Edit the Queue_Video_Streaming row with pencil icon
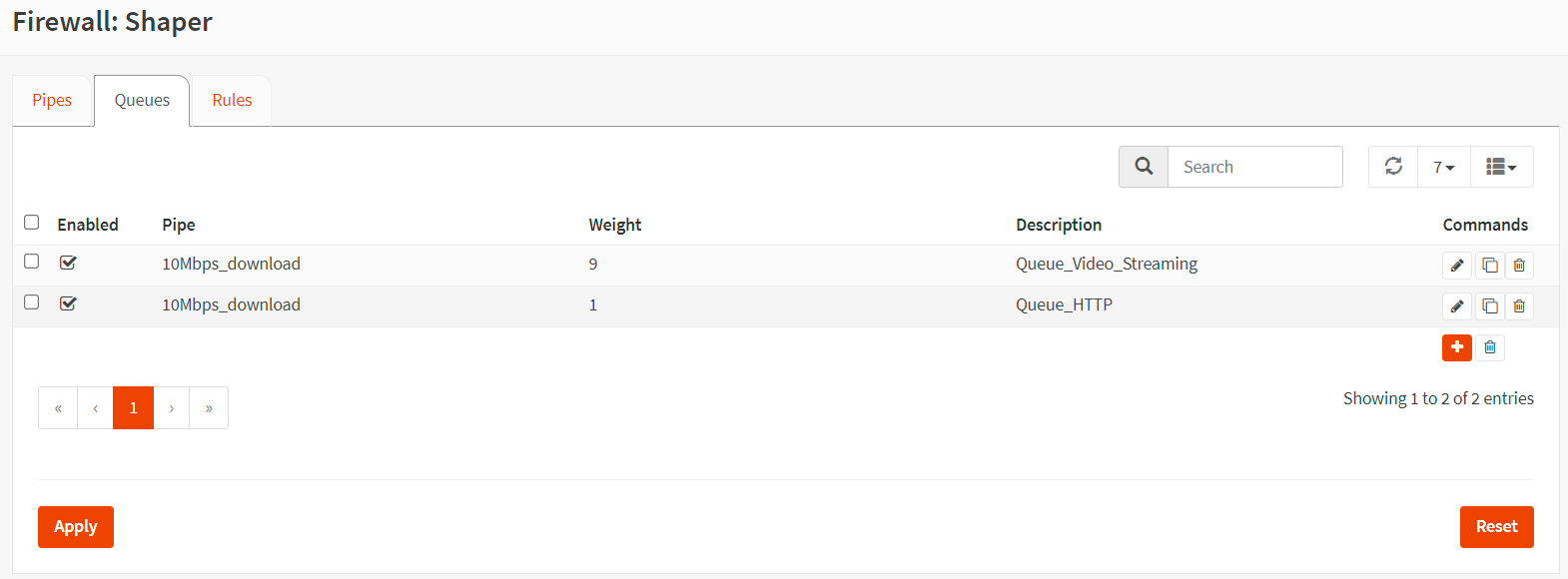 point(1457,266)
